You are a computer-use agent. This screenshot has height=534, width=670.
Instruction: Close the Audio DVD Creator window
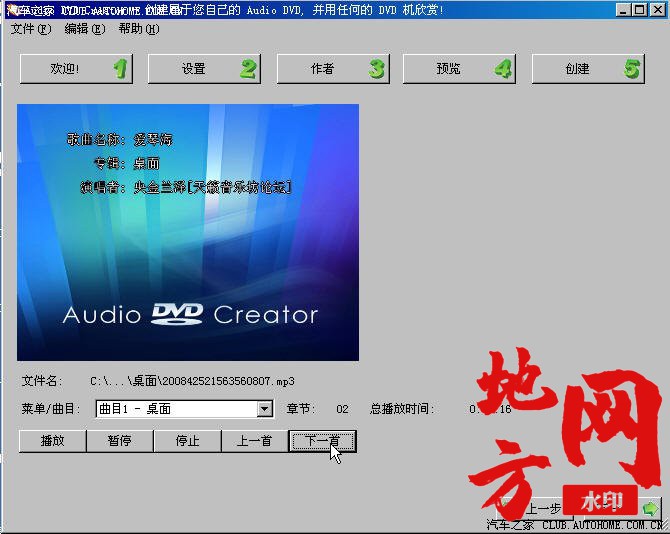pyautogui.click(x=657, y=9)
